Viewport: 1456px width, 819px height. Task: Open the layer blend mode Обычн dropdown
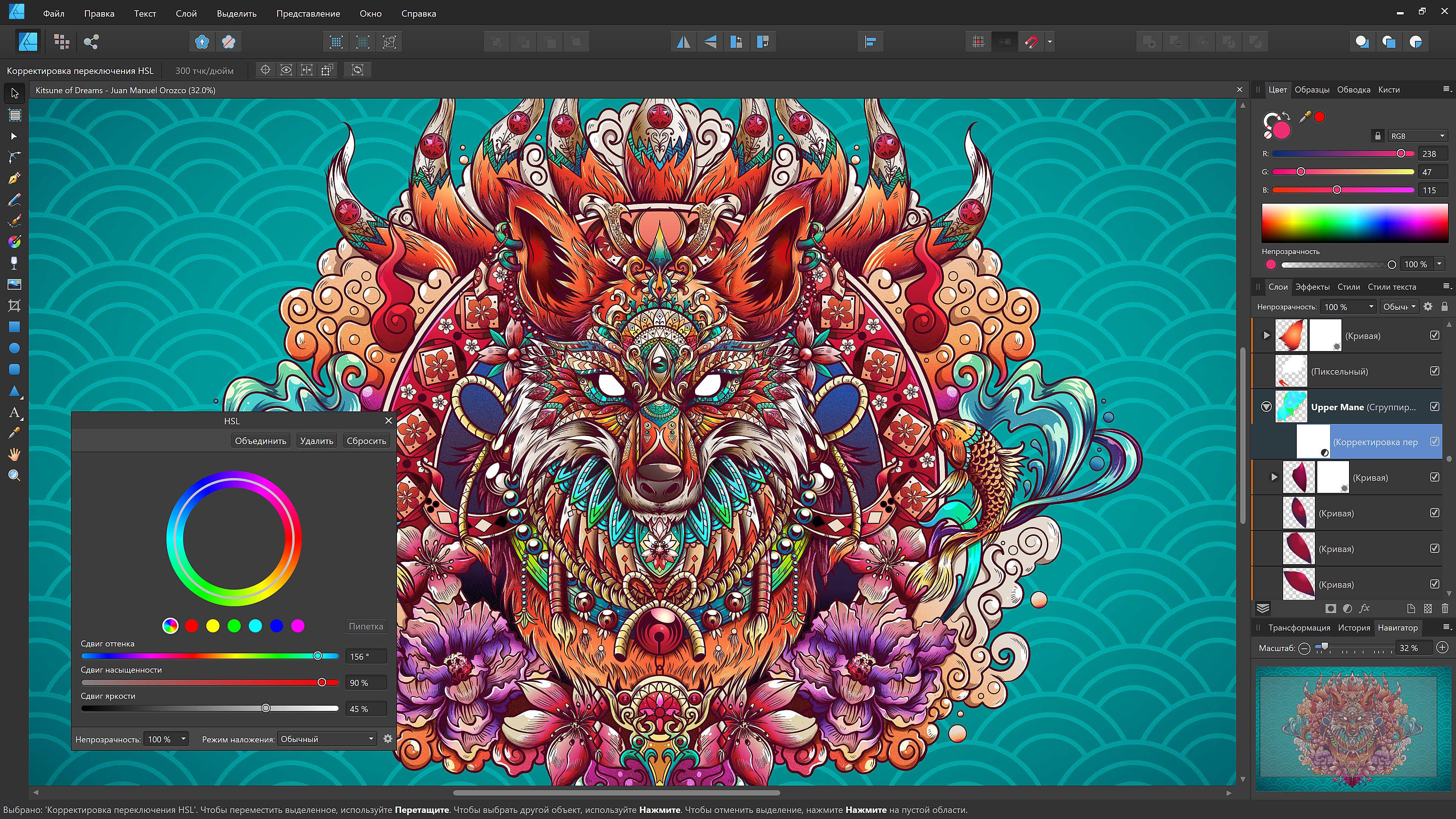click(1400, 307)
